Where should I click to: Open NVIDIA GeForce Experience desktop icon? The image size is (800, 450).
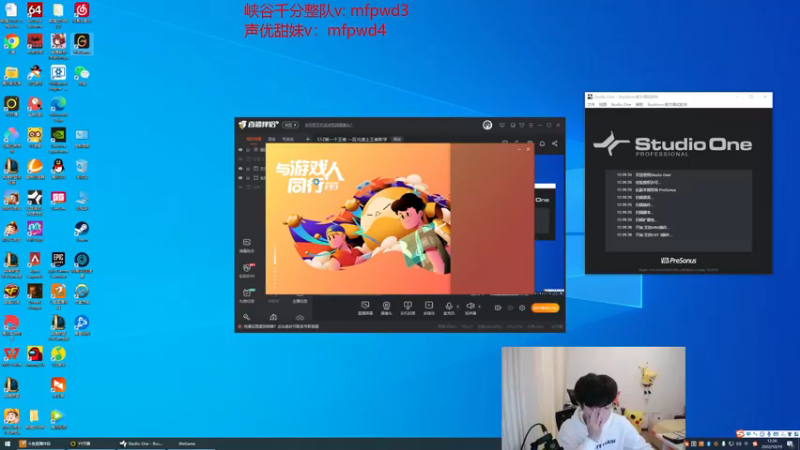point(58,136)
